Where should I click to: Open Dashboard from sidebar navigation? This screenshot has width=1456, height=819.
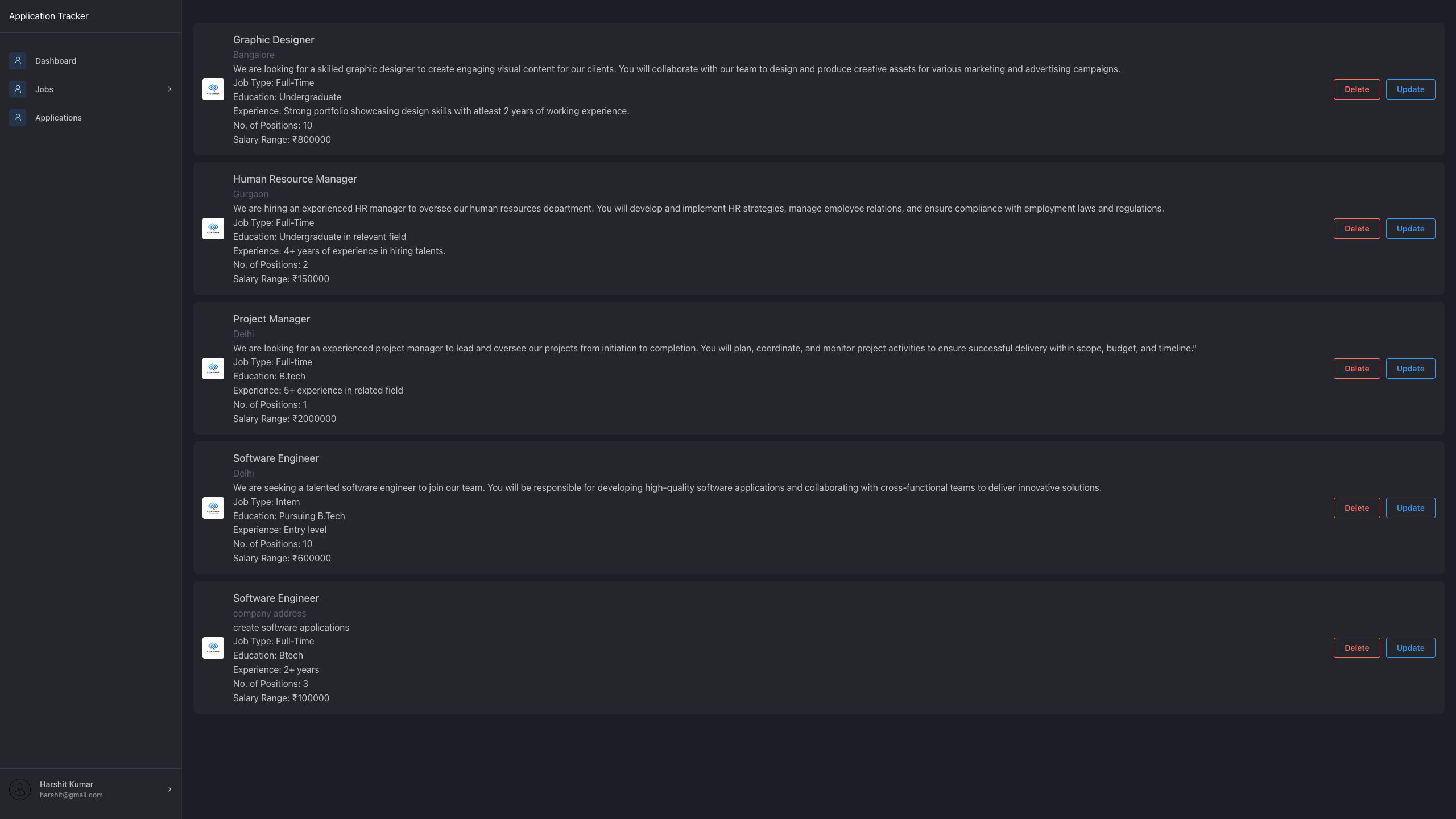[55, 61]
